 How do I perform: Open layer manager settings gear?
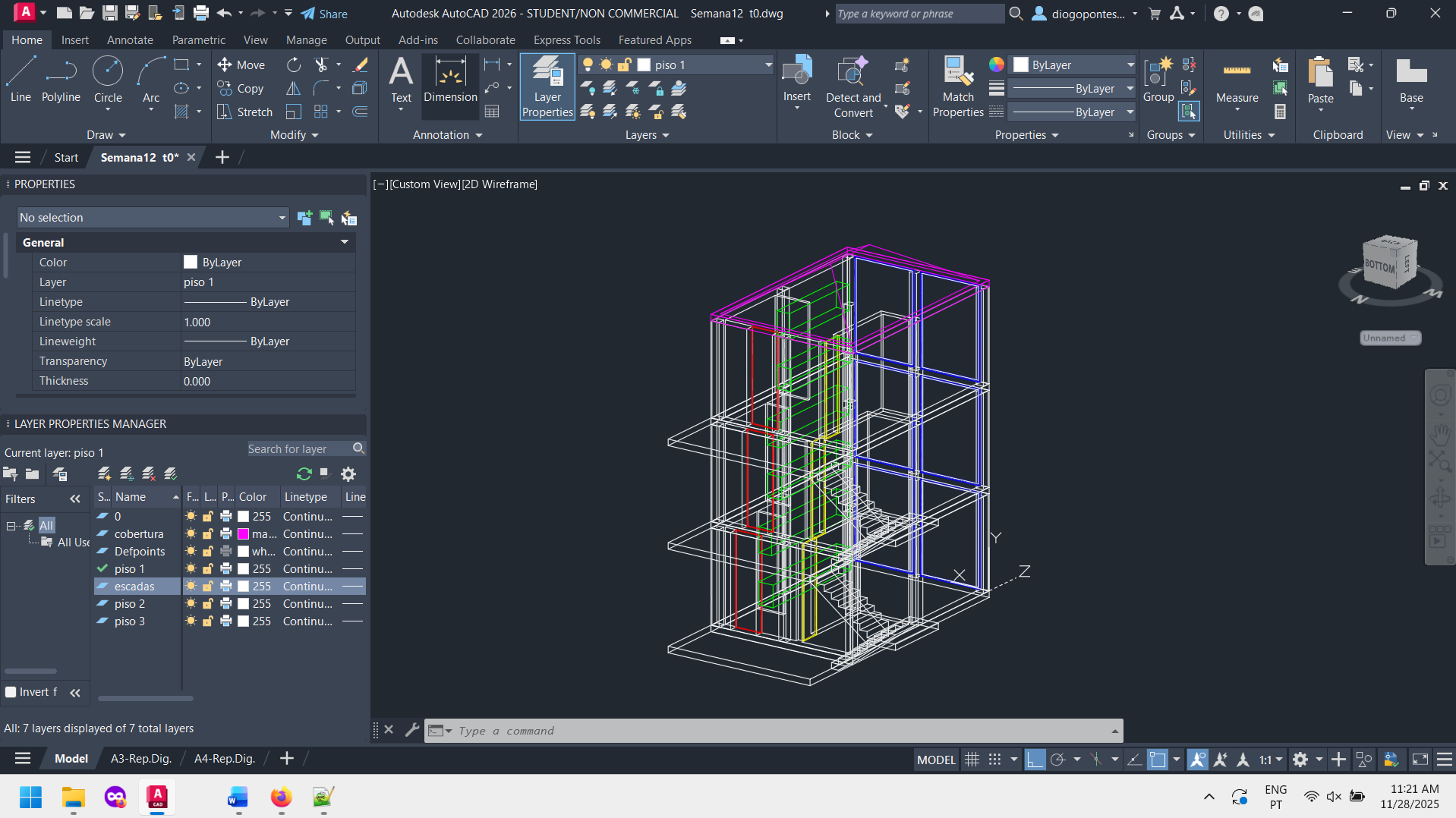click(348, 474)
